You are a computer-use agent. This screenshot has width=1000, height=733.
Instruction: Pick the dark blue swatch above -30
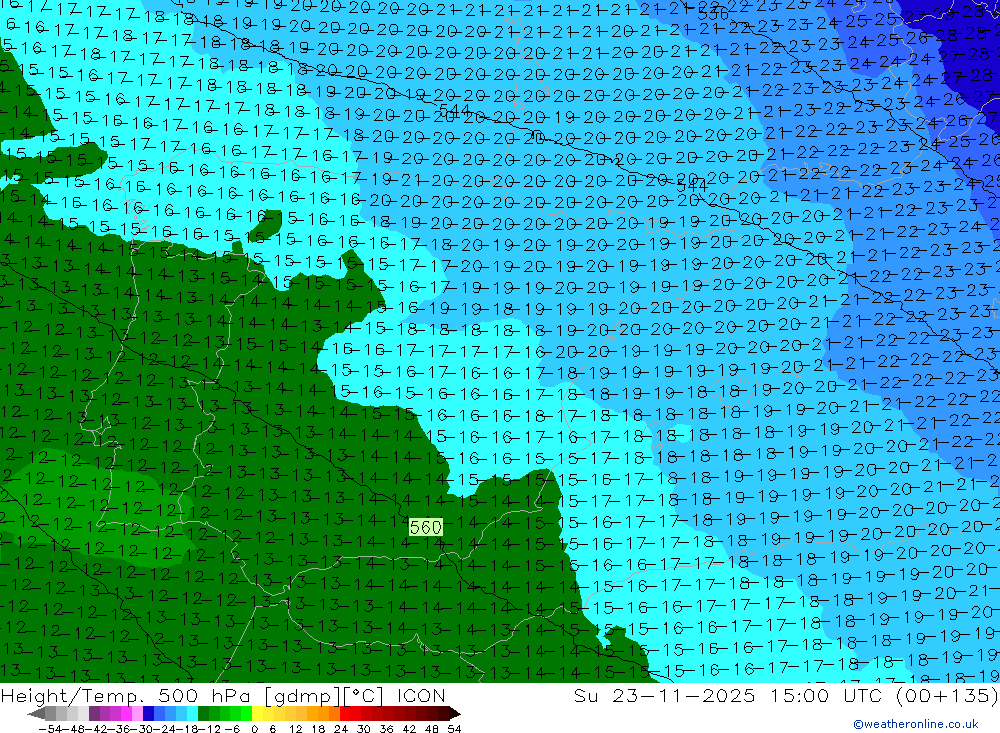click(148, 713)
